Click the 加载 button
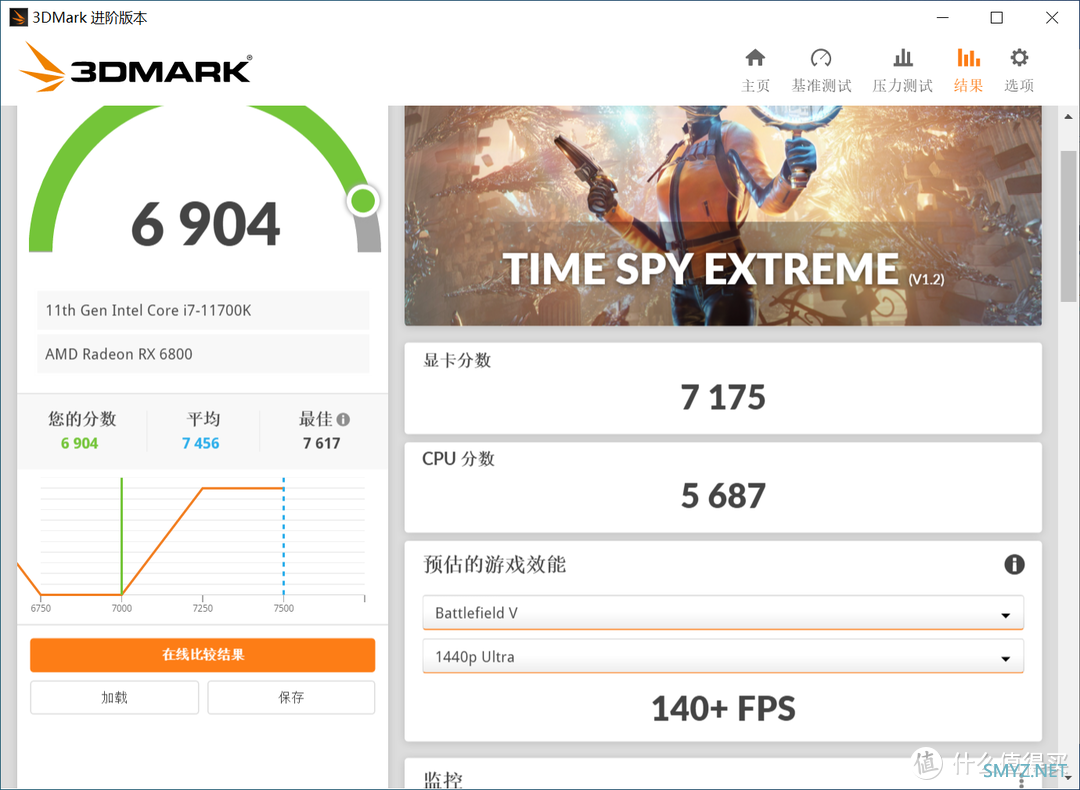 pyautogui.click(x=114, y=698)
